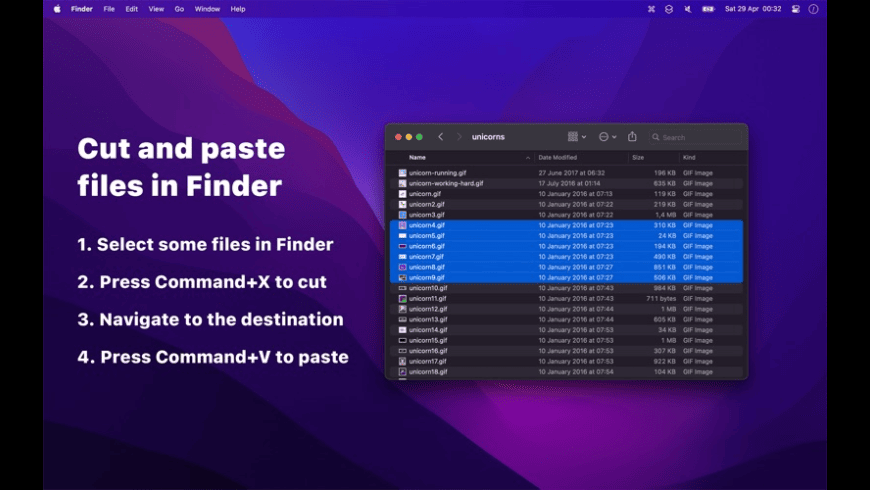Image resolution: width=870 pixels, height=490 pixels.
Task: Sort the list by Size column
Action: point(638,158)
